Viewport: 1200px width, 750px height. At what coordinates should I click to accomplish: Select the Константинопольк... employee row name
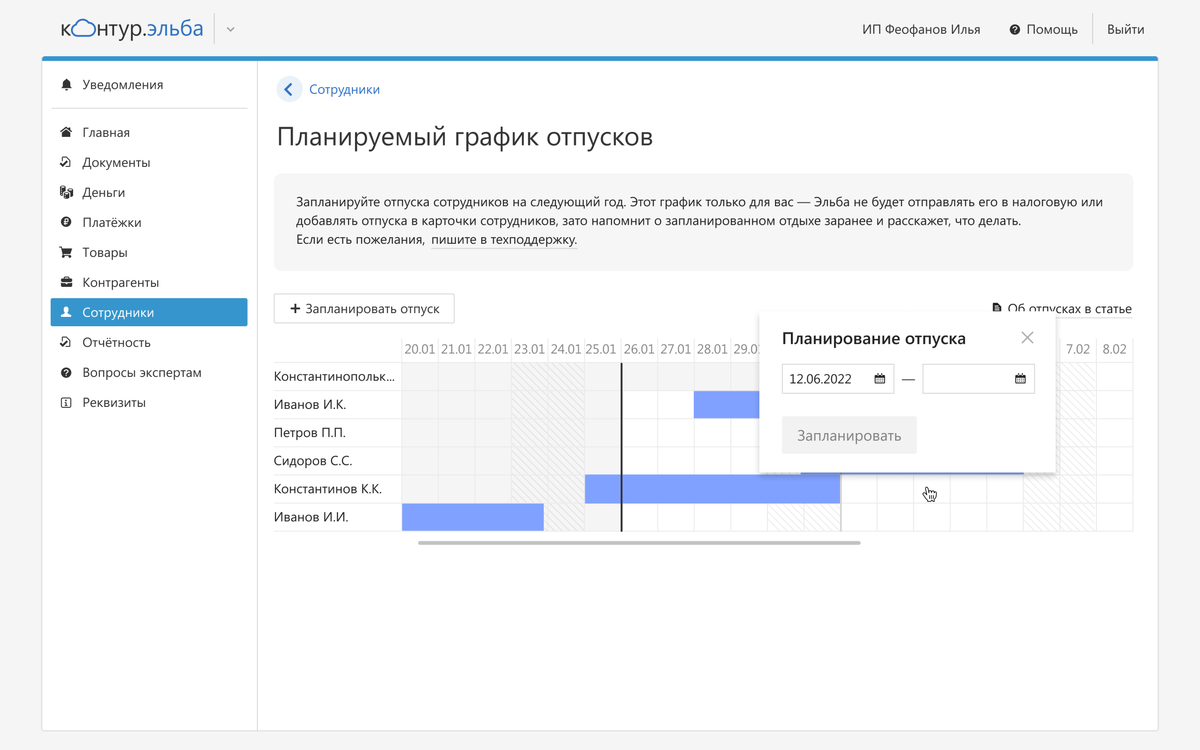click(x=335, y=377)
